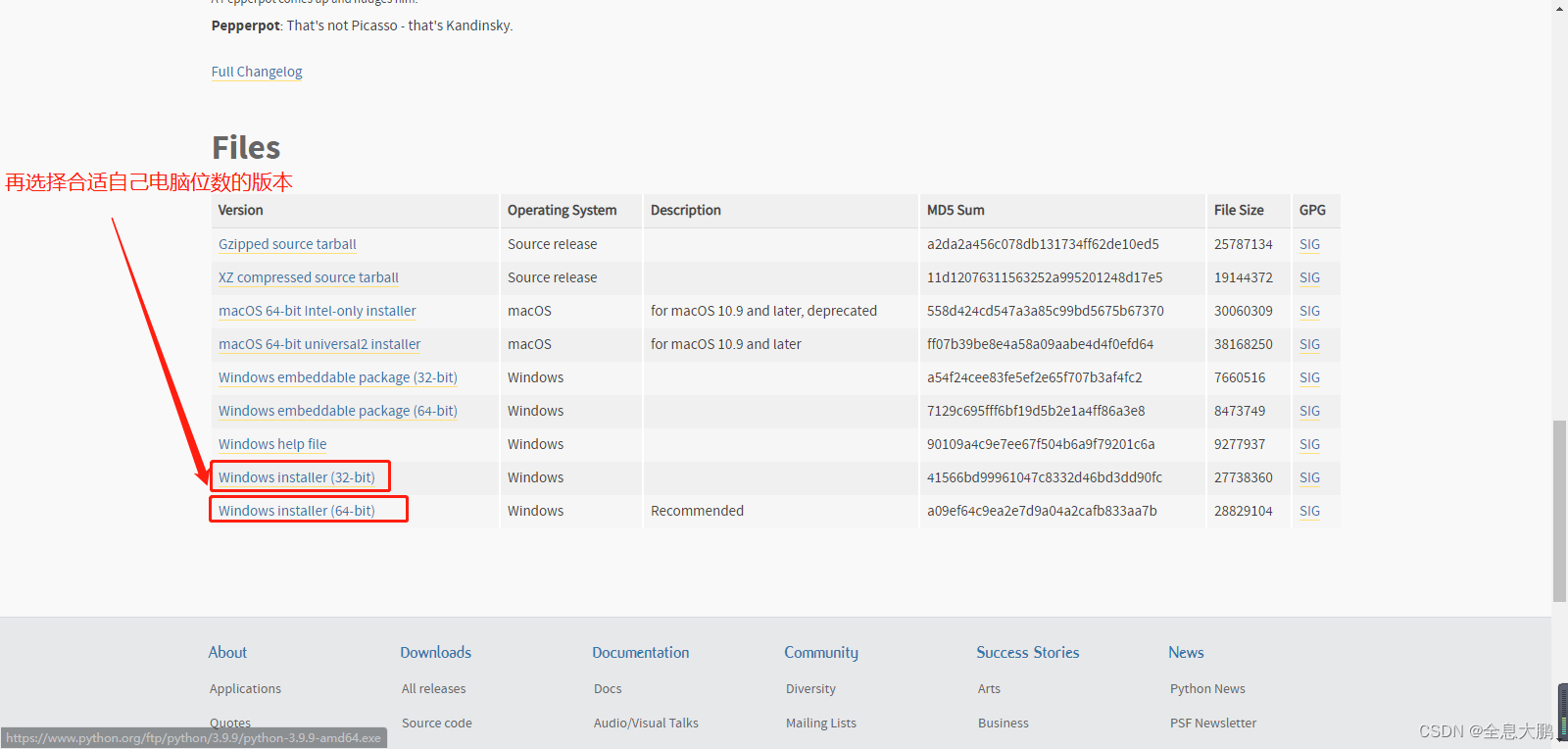1568x749 pixels.
Task: Go to All releases in footer
Action: [x=434, y=689]
